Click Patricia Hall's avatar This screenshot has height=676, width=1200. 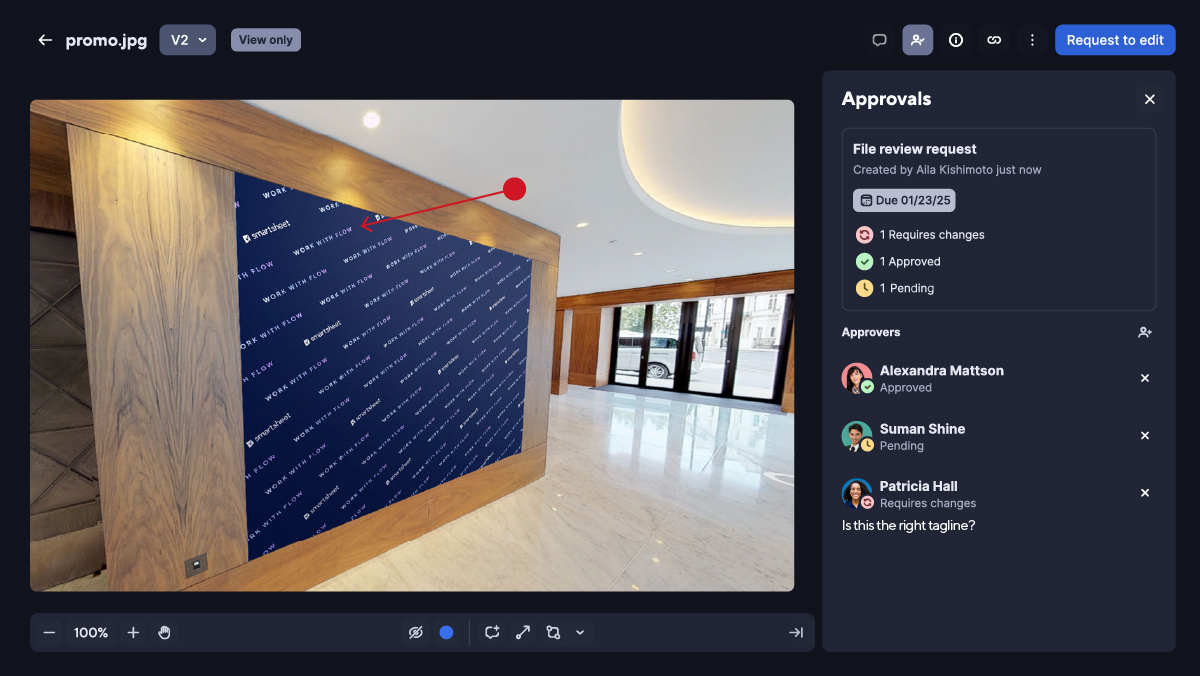point(857,494)
